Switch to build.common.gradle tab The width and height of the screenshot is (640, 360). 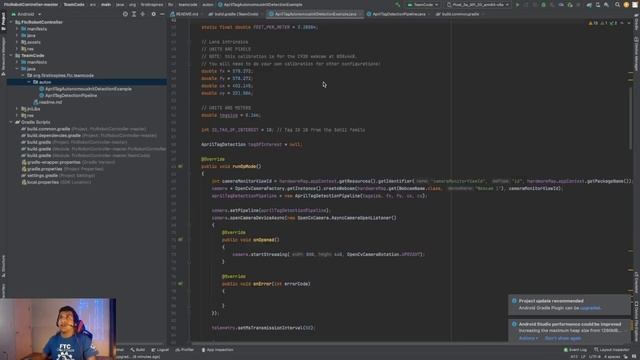pyautogui.click(x=458, y=14)
